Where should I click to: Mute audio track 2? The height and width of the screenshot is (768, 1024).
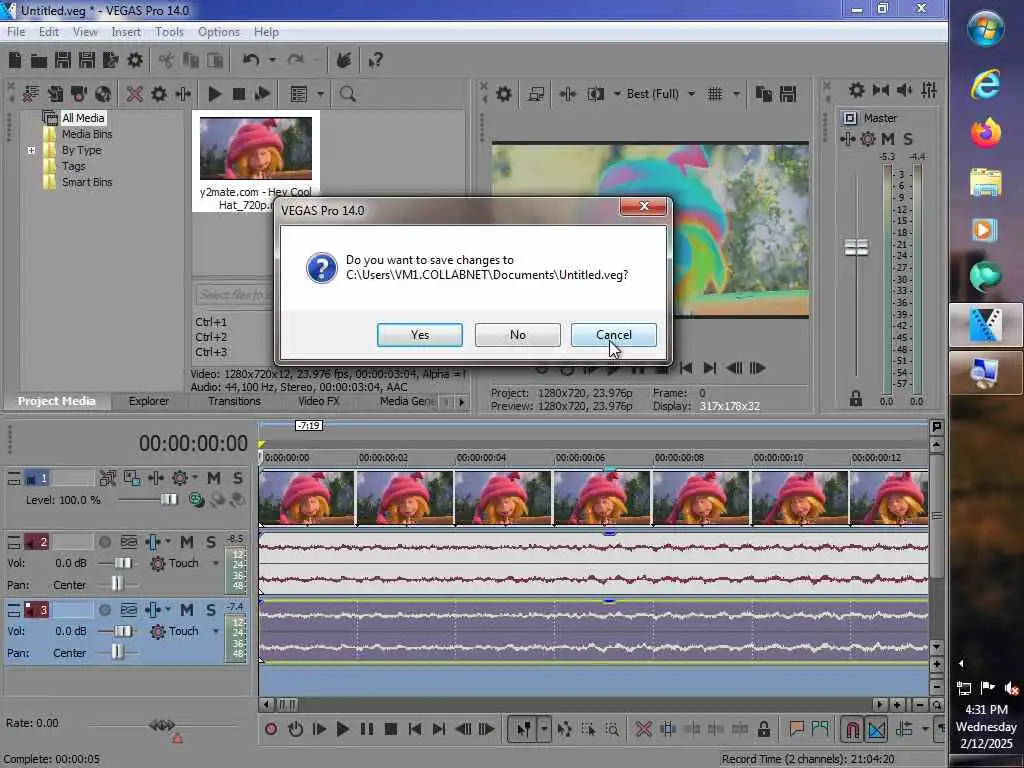click(187, 541)
